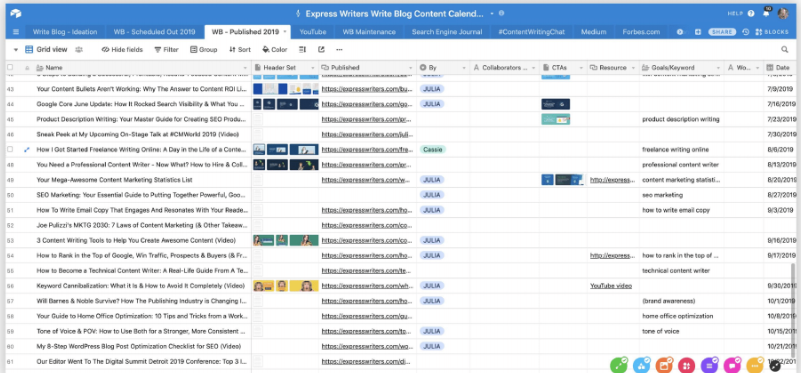Open the WB - Published 2019 tab dropdown
Screen dimensions: 801x373
click(x=285, y=32)
